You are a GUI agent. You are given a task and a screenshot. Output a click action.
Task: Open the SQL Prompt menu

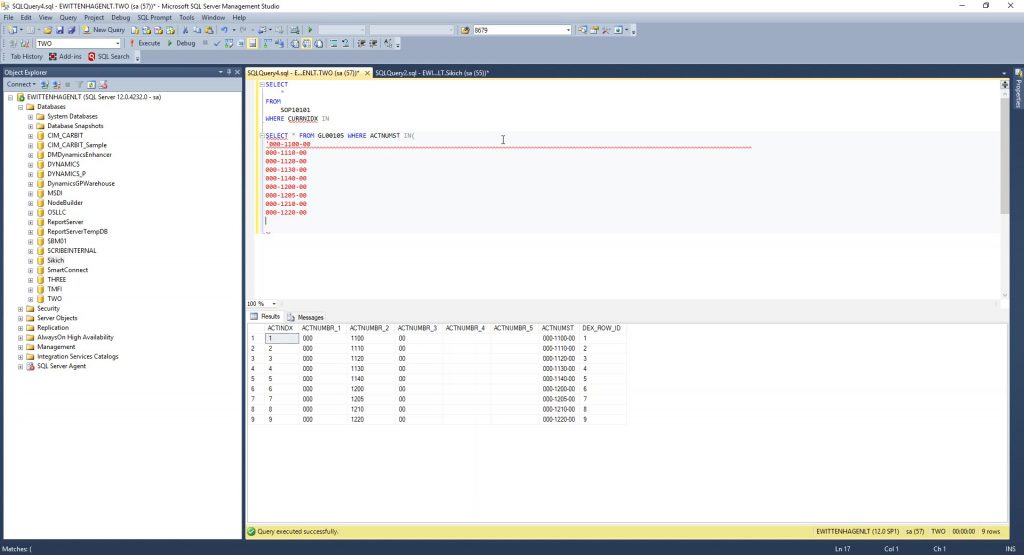(154, 17)
